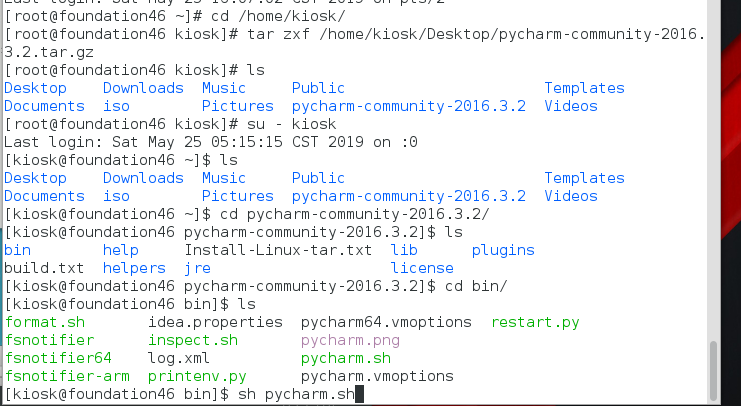Click the green pycharm.sh file in listing
This screenshot has height=406, width=741.
tap(346, 358)
